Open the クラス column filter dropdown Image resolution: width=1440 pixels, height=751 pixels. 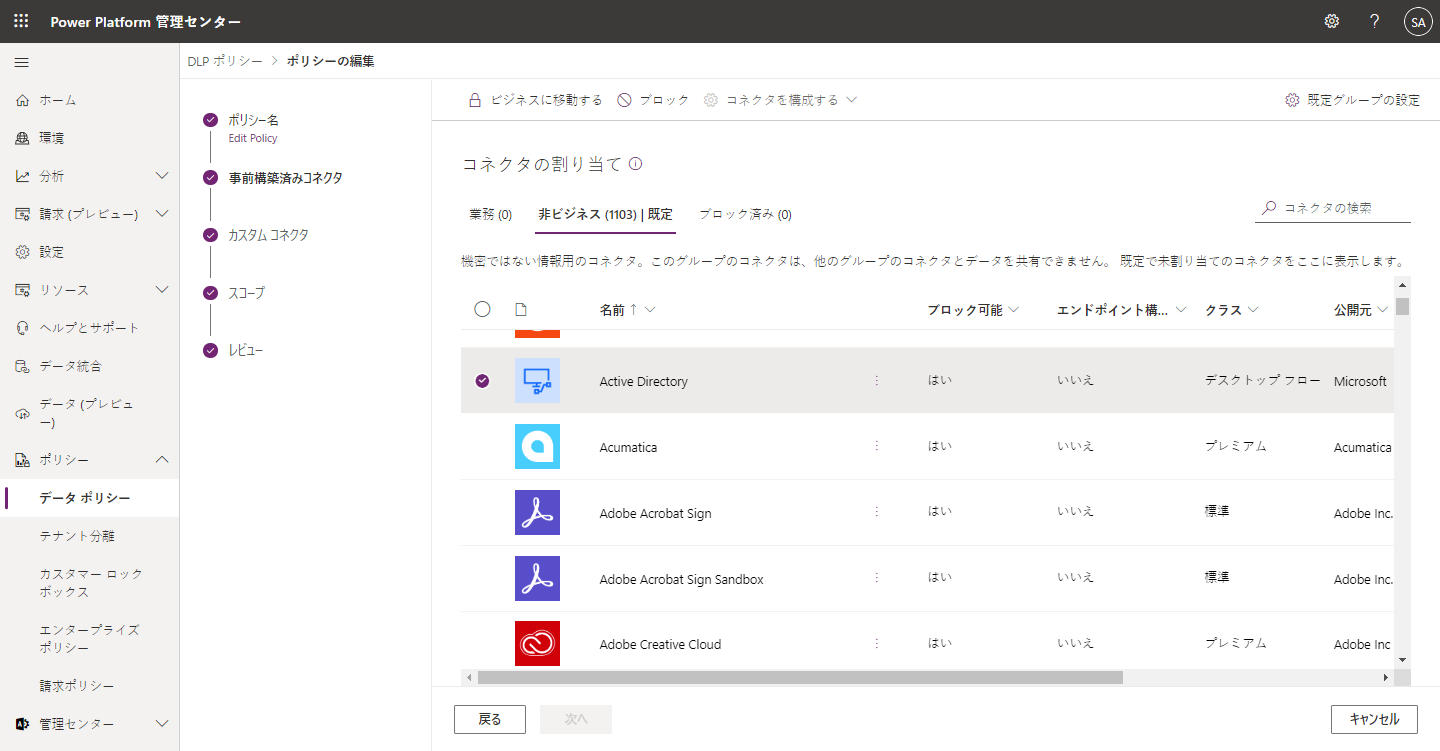pos(1253,310)
